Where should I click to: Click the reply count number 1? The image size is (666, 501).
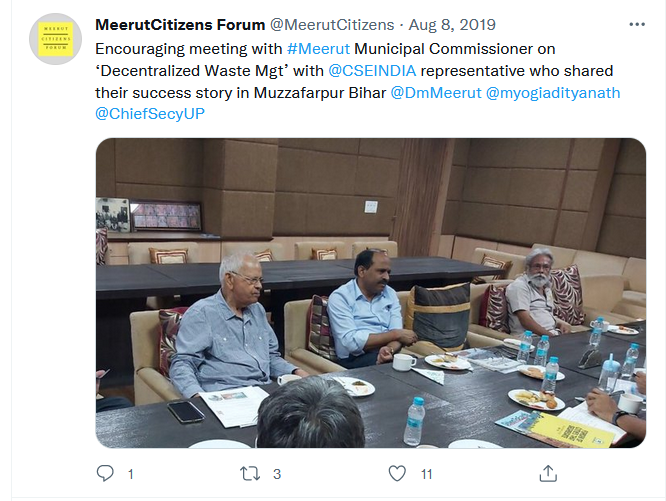[x=131, y=474]
